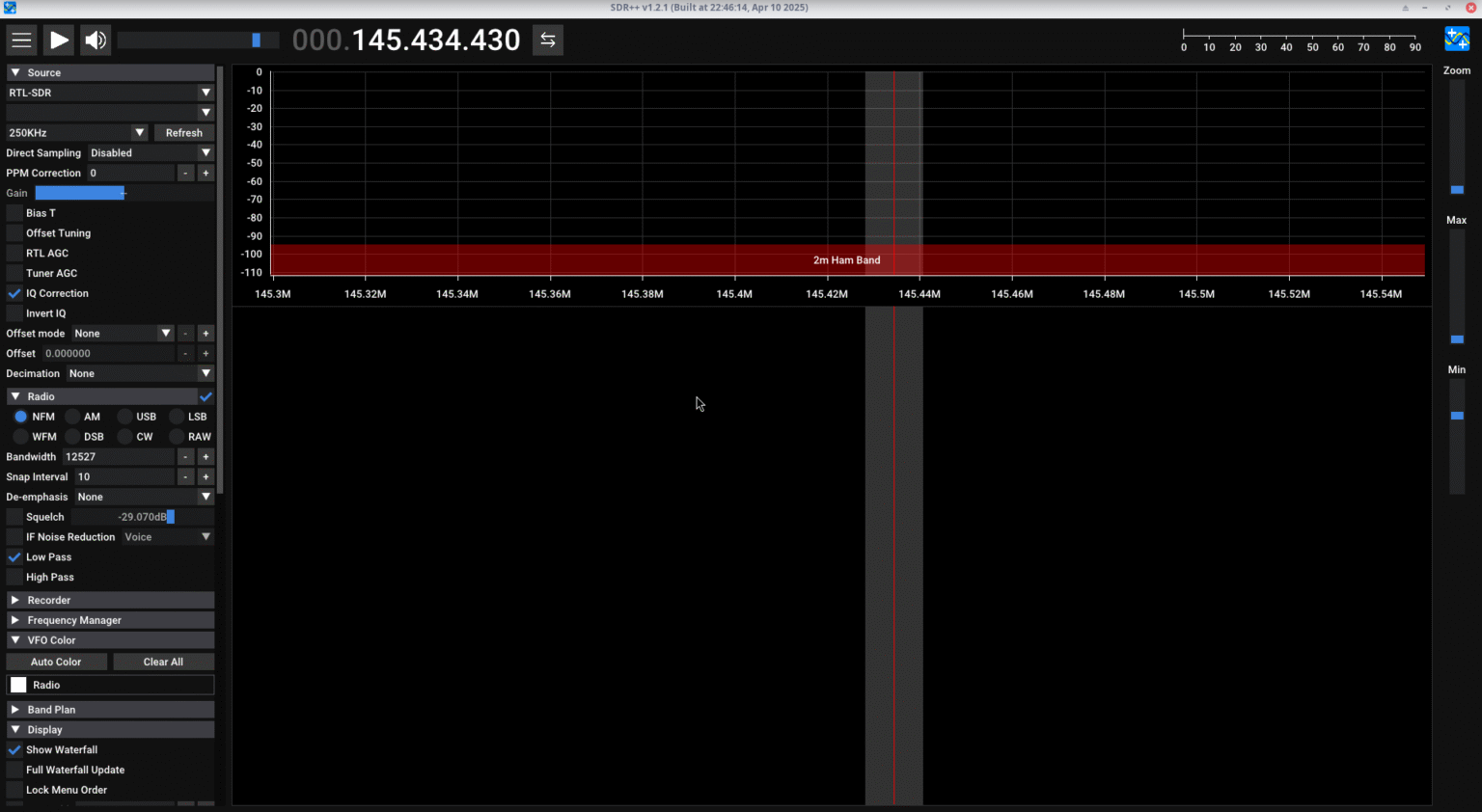Viewport: 1482px width, 812px height.
Task: Mute audio using the speaker icon
Action: tap(95, 40)
